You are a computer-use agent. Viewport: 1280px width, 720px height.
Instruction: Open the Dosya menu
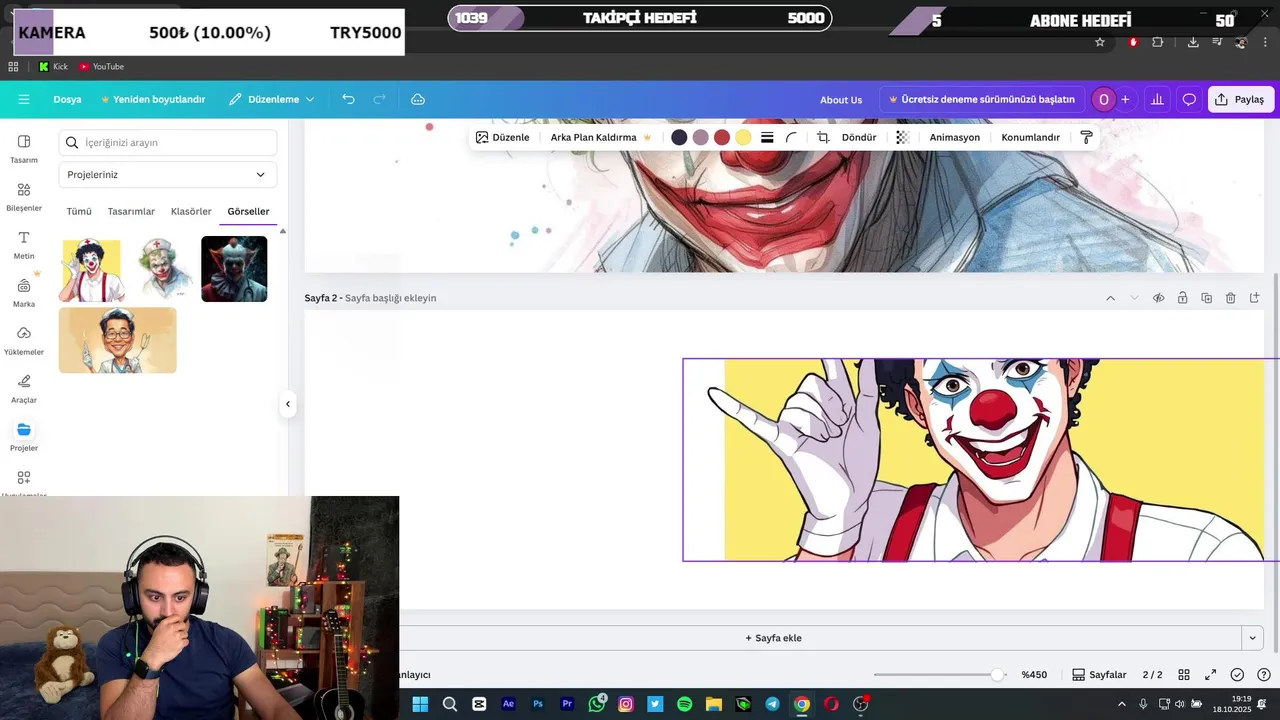coord(67,99)
